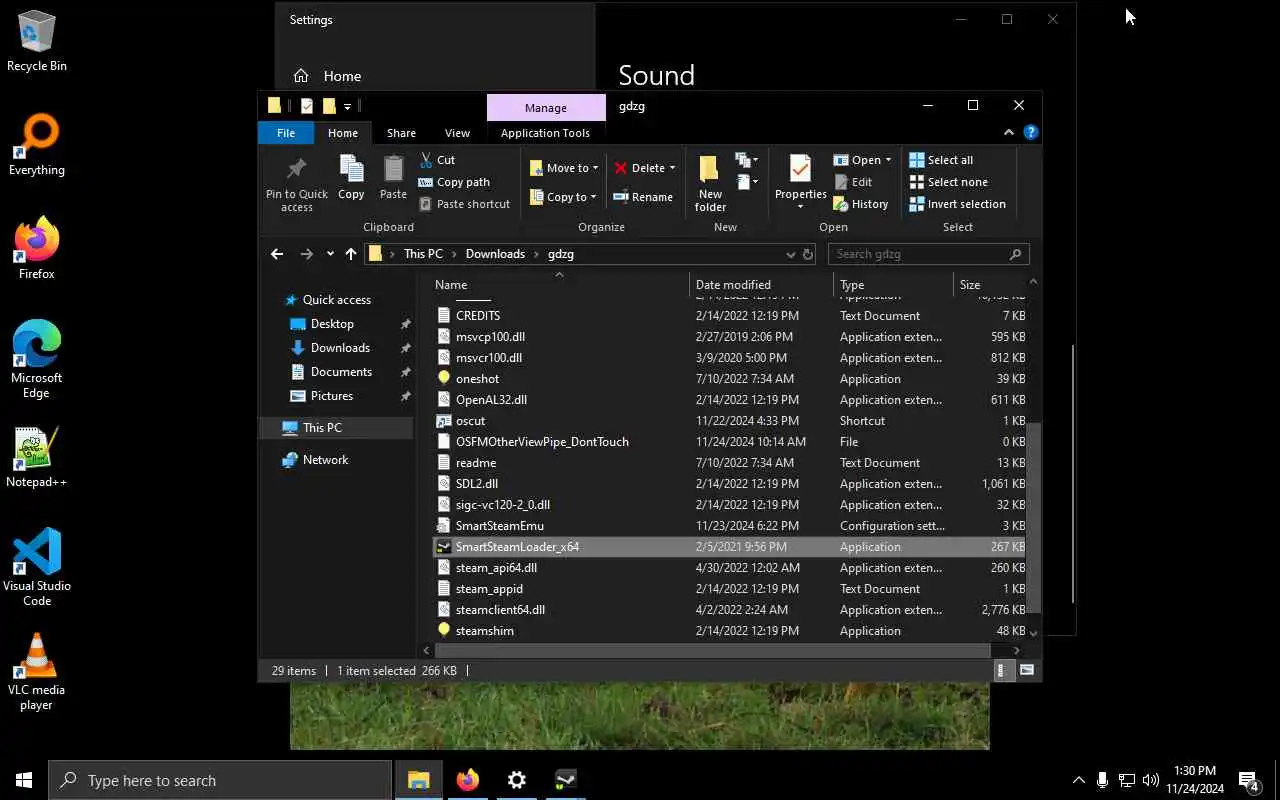Click This PC in address breadcrumb
Screen dimensions: 1280x800
(423, 254)
